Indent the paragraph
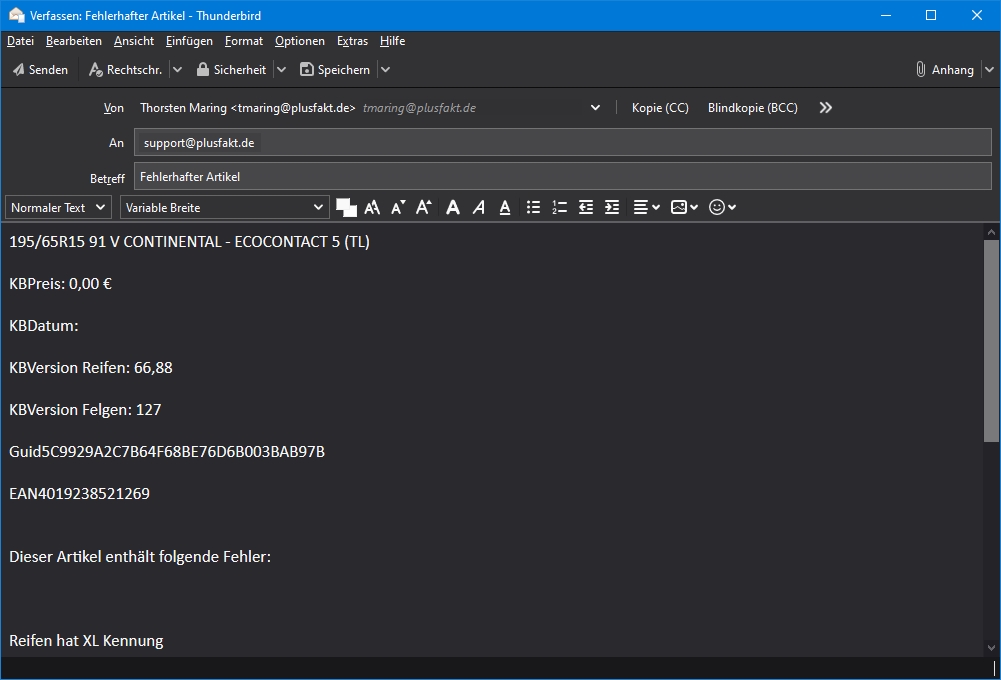This screenshot has height=680, width=1001. pyautogui.click(x=612, y=208)
